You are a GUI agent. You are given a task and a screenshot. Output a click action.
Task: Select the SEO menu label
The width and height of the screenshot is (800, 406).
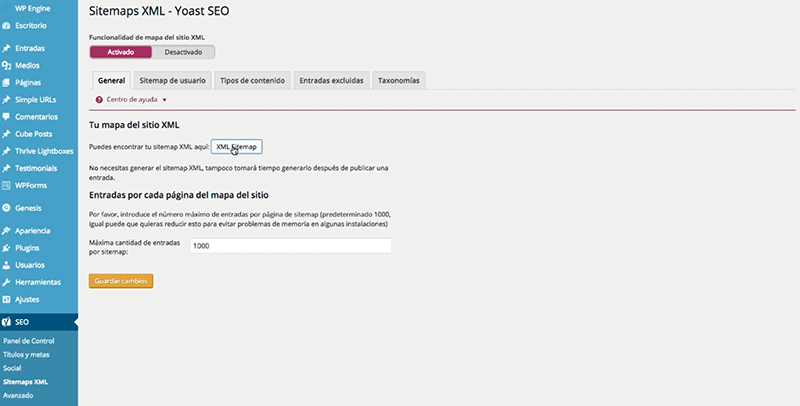pos(22,322)
